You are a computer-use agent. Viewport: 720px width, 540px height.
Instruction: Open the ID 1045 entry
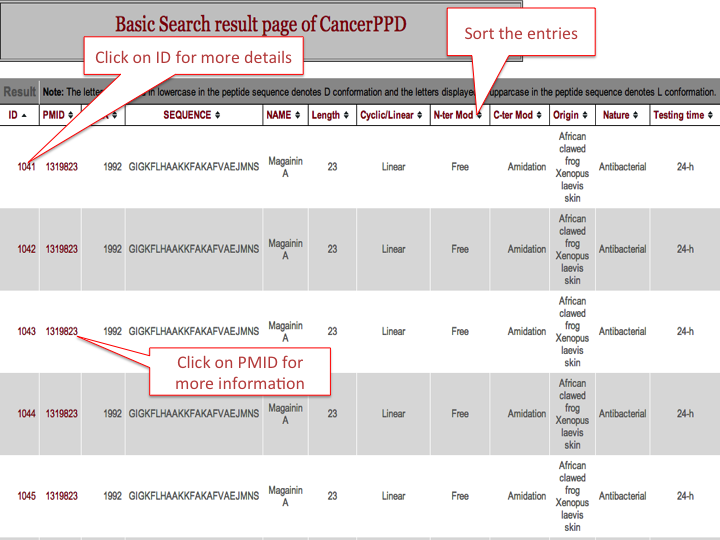coord(26,496)
